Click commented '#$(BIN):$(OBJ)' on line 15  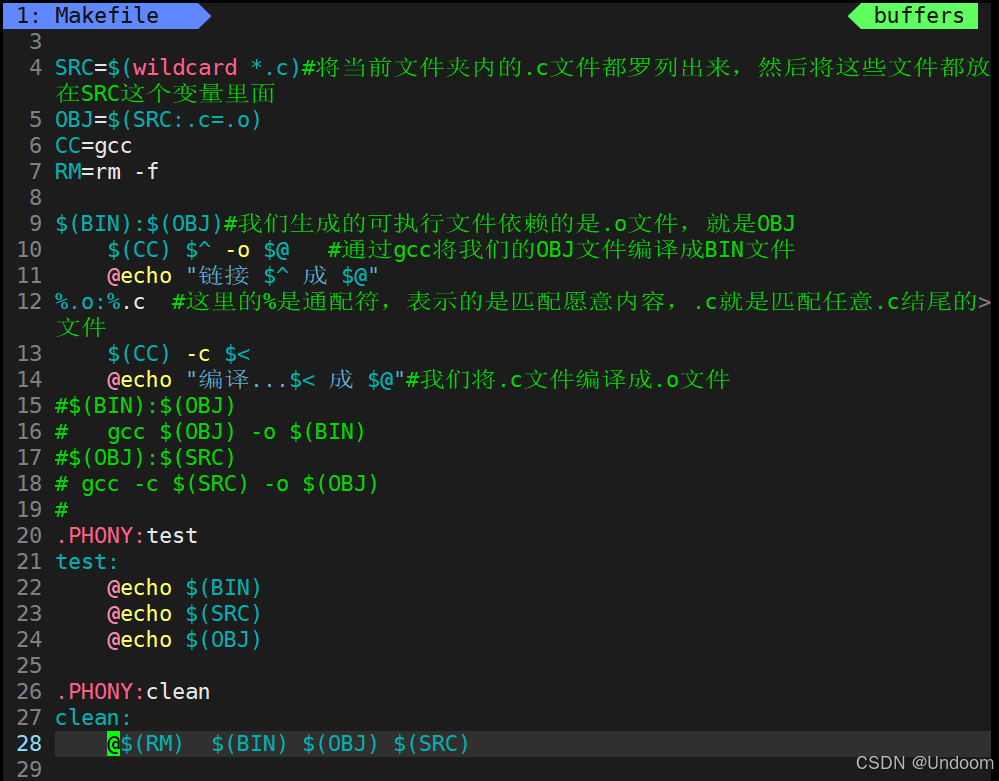(x=145, y=406)
